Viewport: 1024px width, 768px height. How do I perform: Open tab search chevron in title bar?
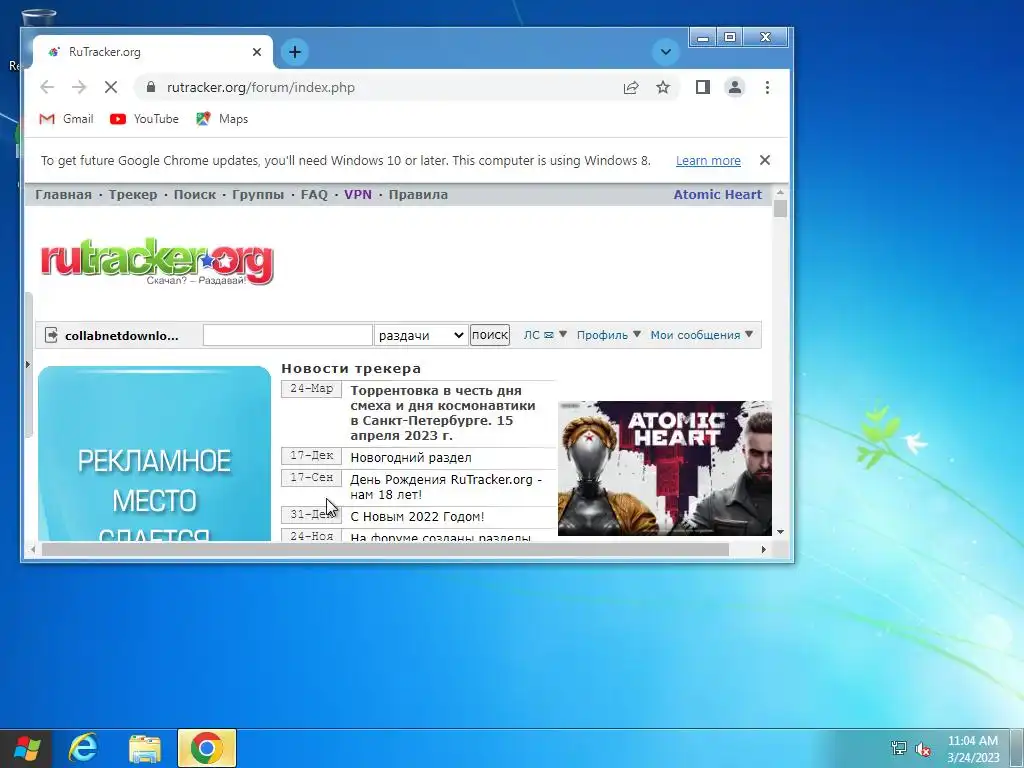[665, 52]
